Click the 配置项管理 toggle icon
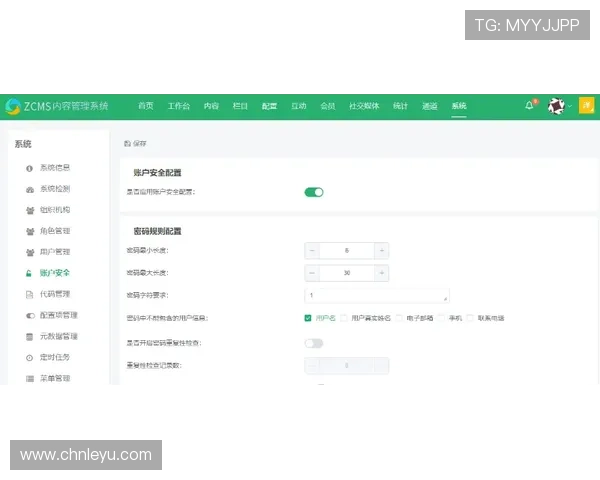 [30, 316]
